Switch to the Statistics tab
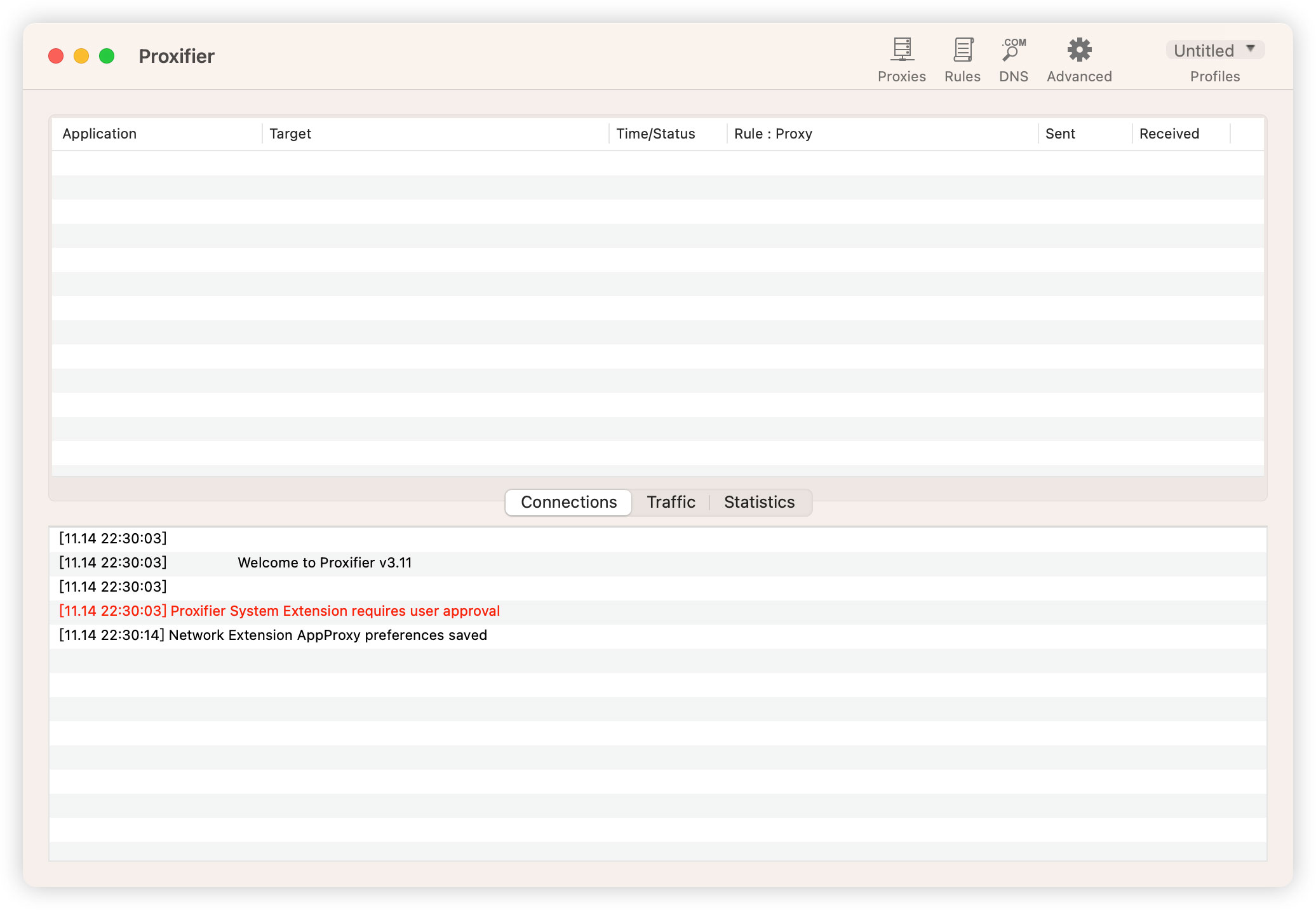This screenshot has height=910, width=1316. coord(760,502)
